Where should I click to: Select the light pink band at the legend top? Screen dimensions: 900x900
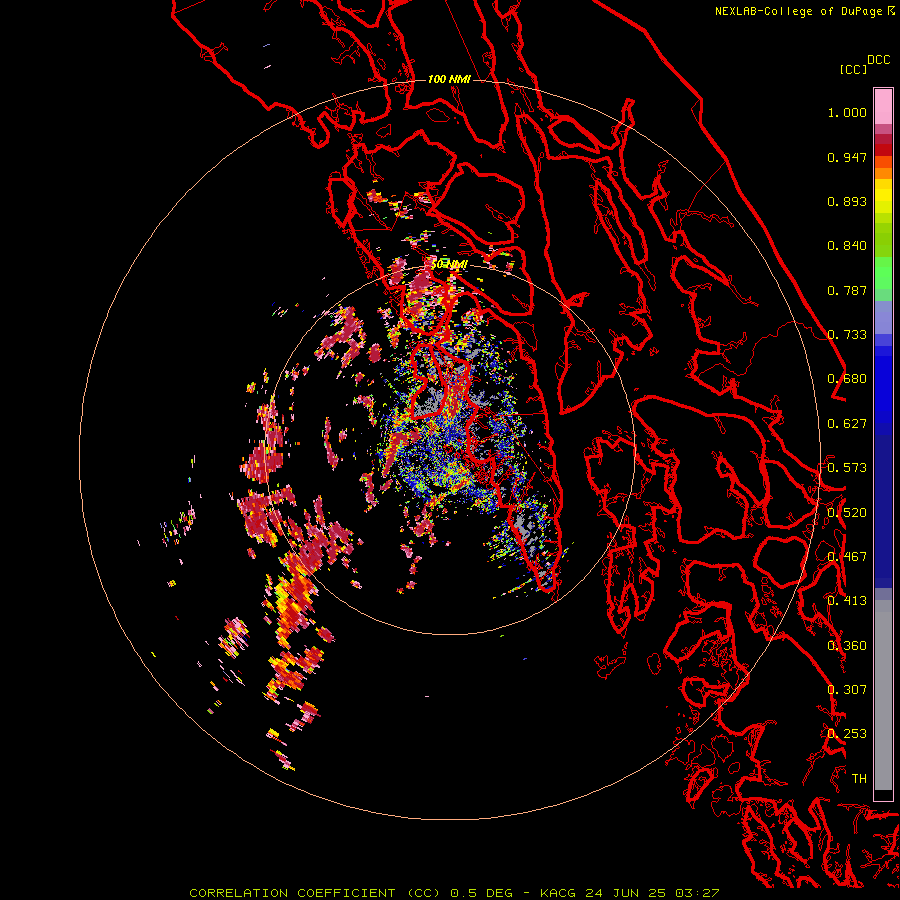tap(883, 106)
